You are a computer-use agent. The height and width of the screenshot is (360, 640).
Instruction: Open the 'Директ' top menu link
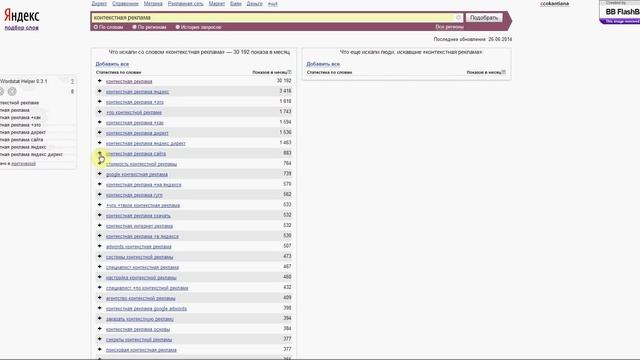coord(99,4)
